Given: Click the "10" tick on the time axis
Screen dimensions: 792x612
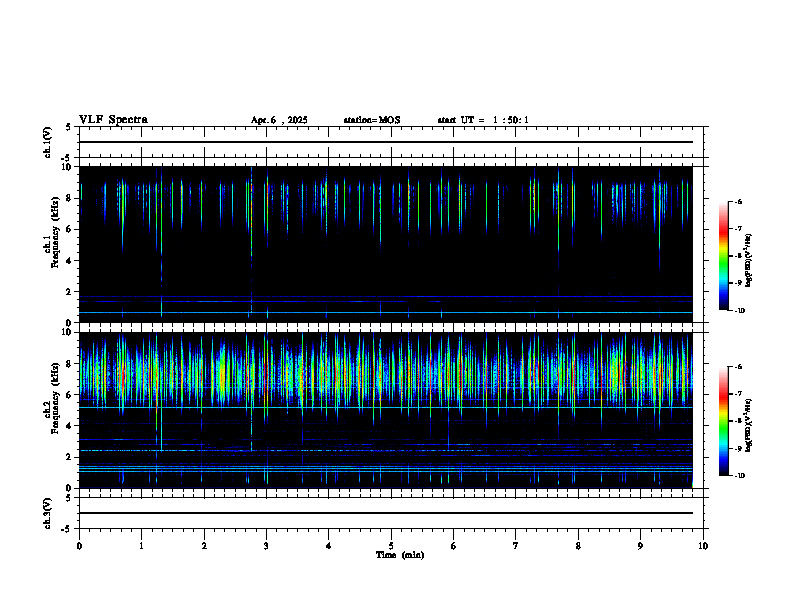Looking at the screenshot, I should click(x=703, y=546).
